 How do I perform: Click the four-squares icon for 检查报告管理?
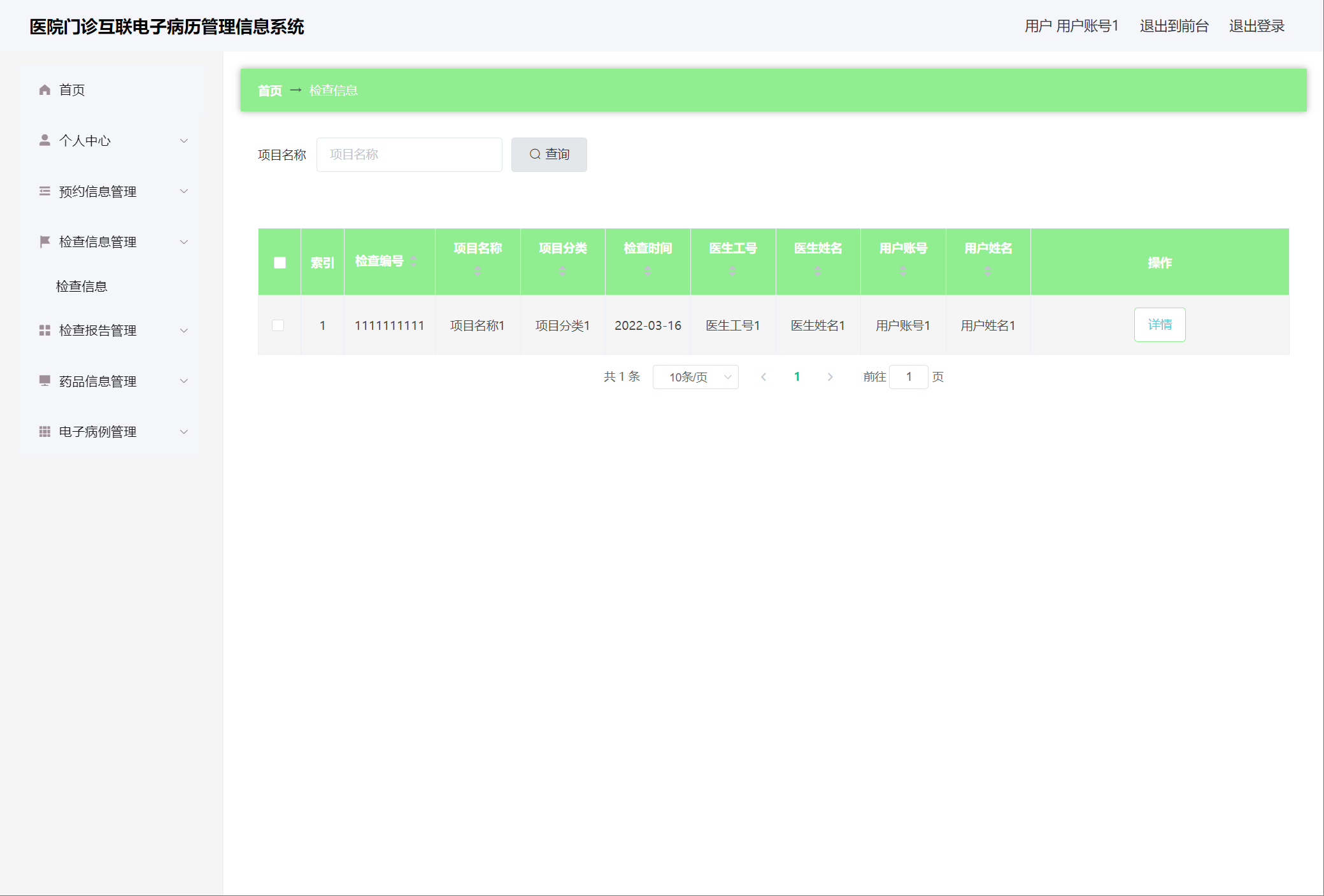click(x=45, y=330)
